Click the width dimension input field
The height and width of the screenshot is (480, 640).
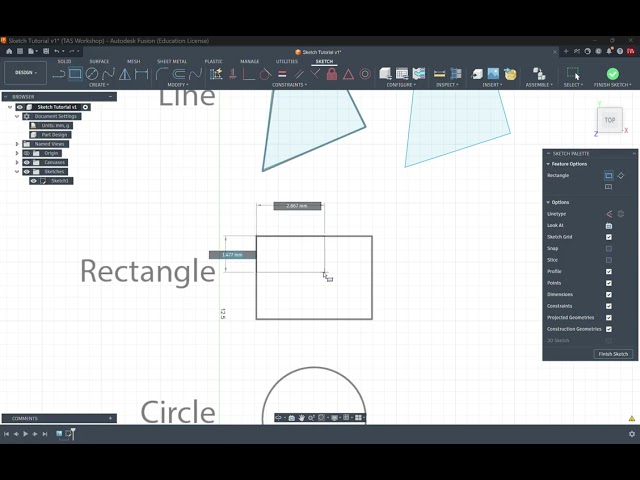point(297,206)
